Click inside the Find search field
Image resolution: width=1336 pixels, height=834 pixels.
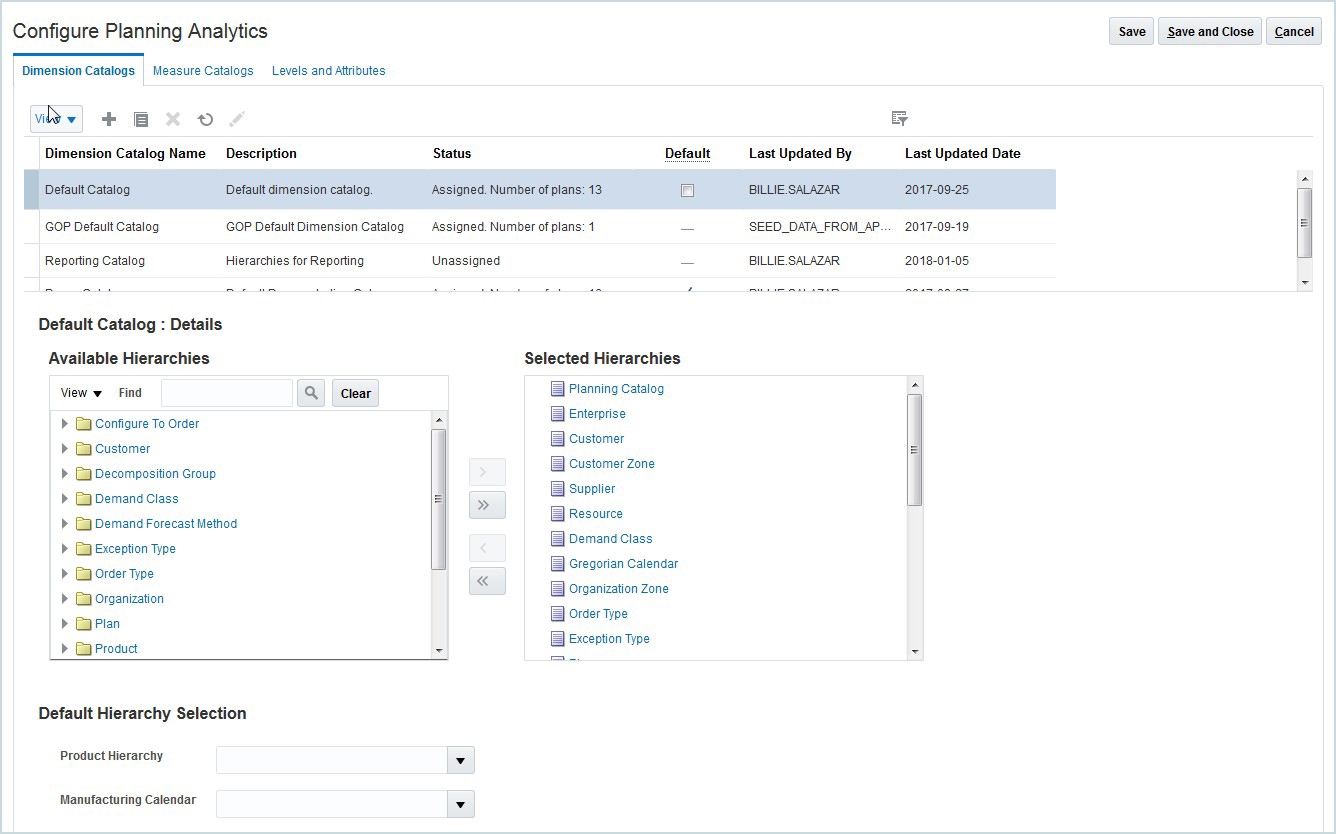(226, 393)
